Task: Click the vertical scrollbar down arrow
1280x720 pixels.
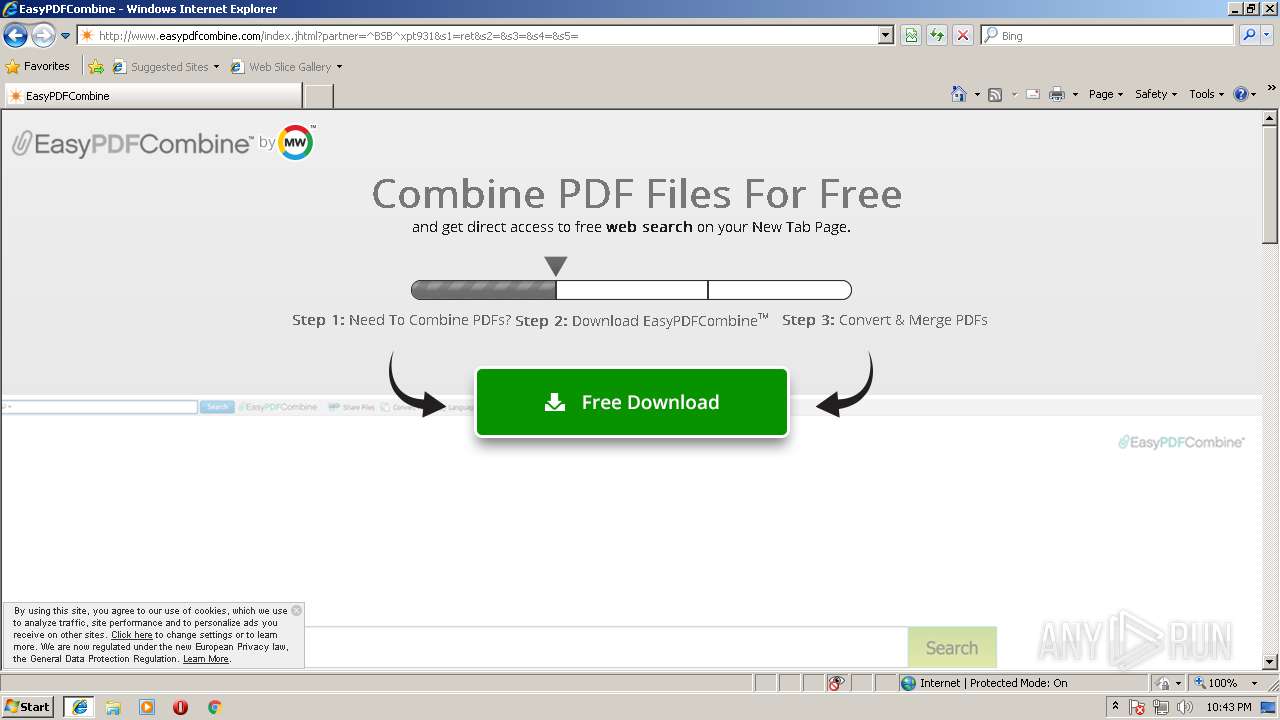Action: [1270, 662]
